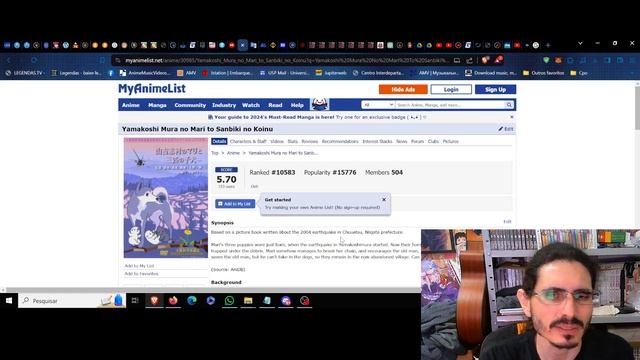This screenshot has height=360, width=640.
Task: Click the Brave shields lion icon
Action: (485, 60)
